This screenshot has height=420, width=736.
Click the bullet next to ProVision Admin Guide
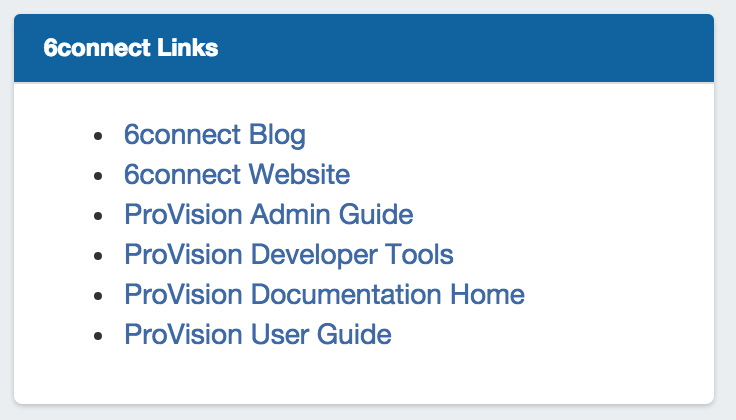(x=97, y=216)
